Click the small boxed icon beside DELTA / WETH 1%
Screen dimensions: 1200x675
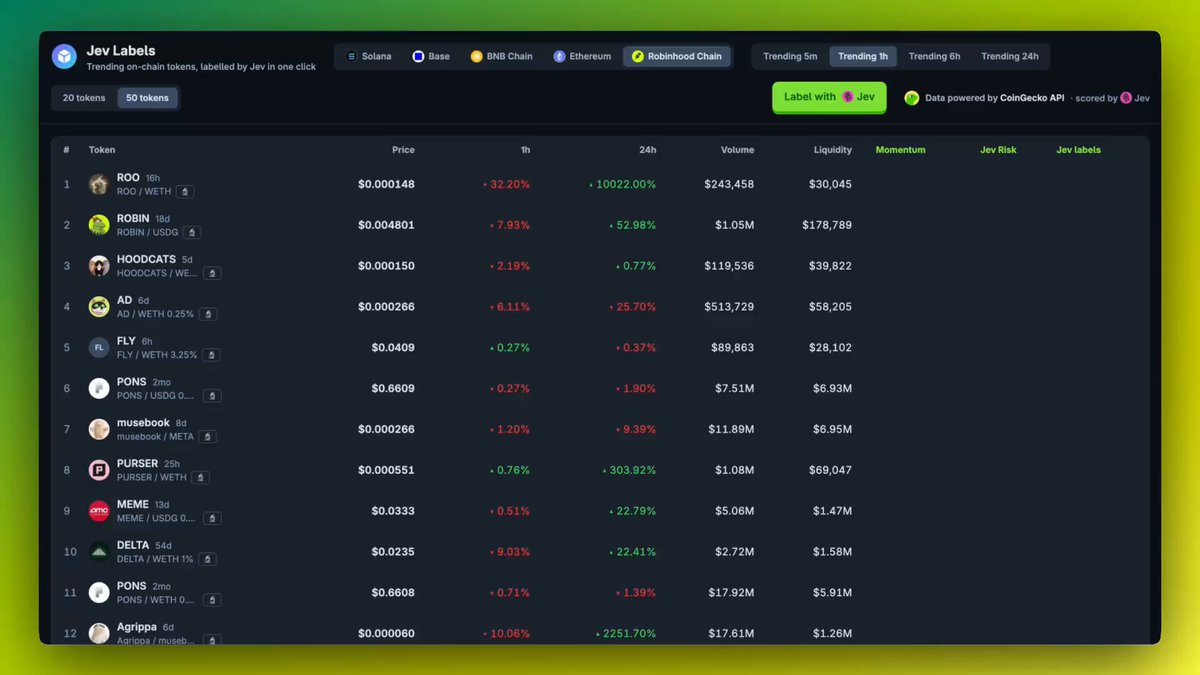point(207,559)
